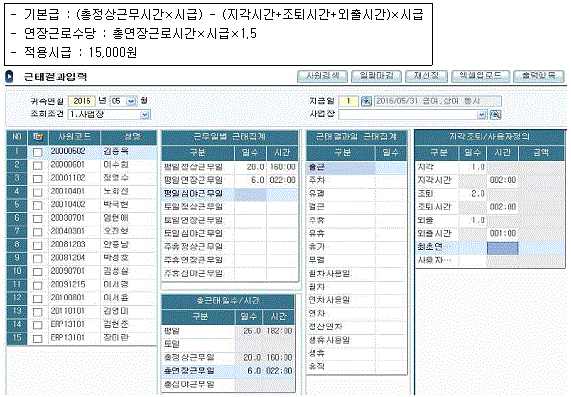Select employee code 20110101 row
This screenshot has height=397, width=571.
coord(82,311)
